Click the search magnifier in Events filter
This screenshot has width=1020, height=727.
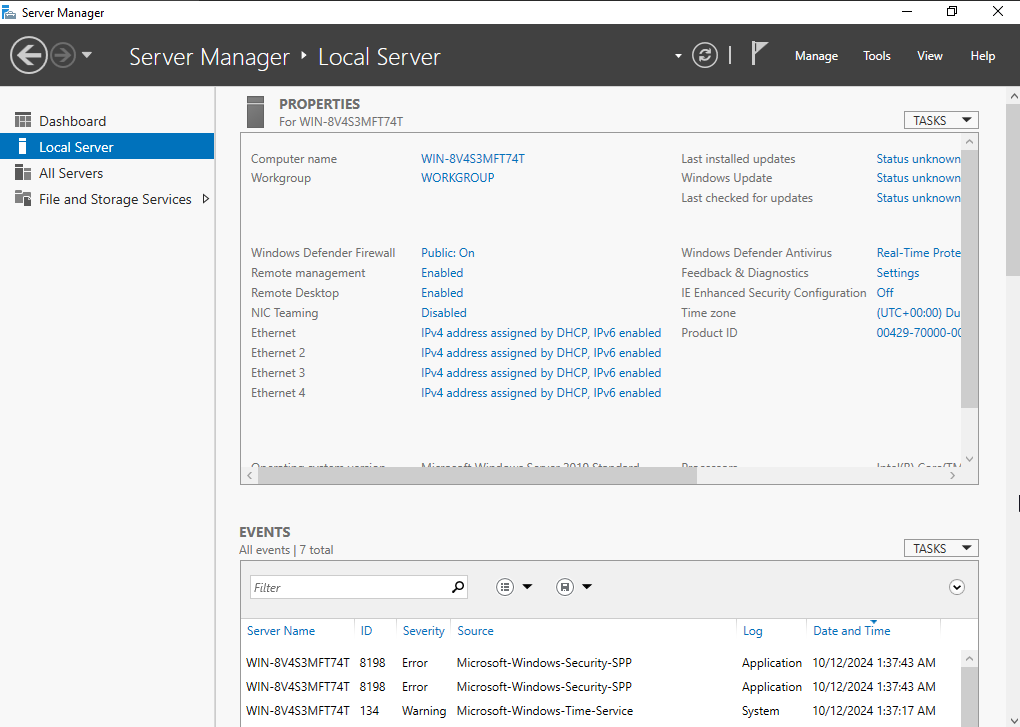tap(458, 587)
